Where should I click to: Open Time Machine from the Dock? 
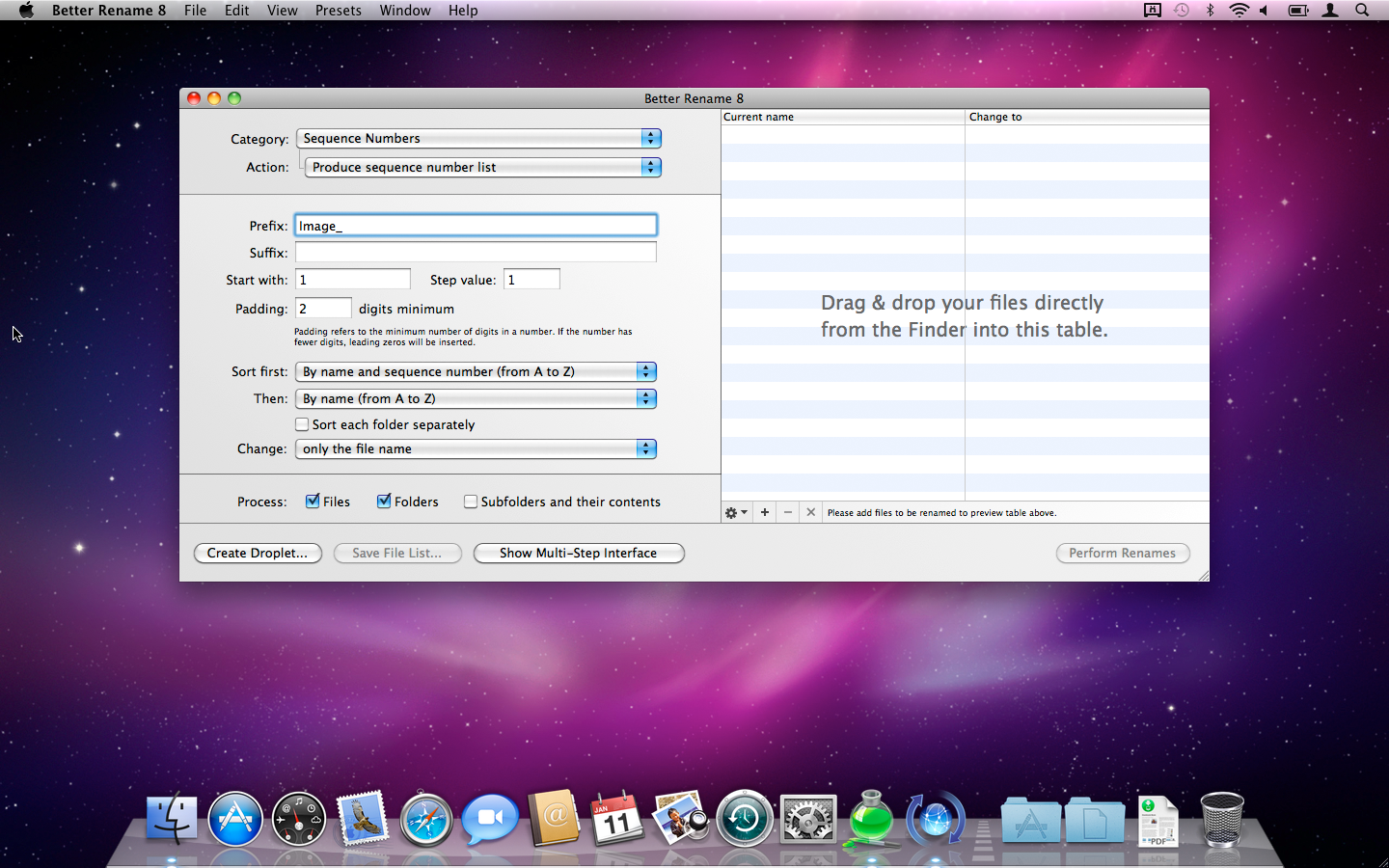click(745, 819)
